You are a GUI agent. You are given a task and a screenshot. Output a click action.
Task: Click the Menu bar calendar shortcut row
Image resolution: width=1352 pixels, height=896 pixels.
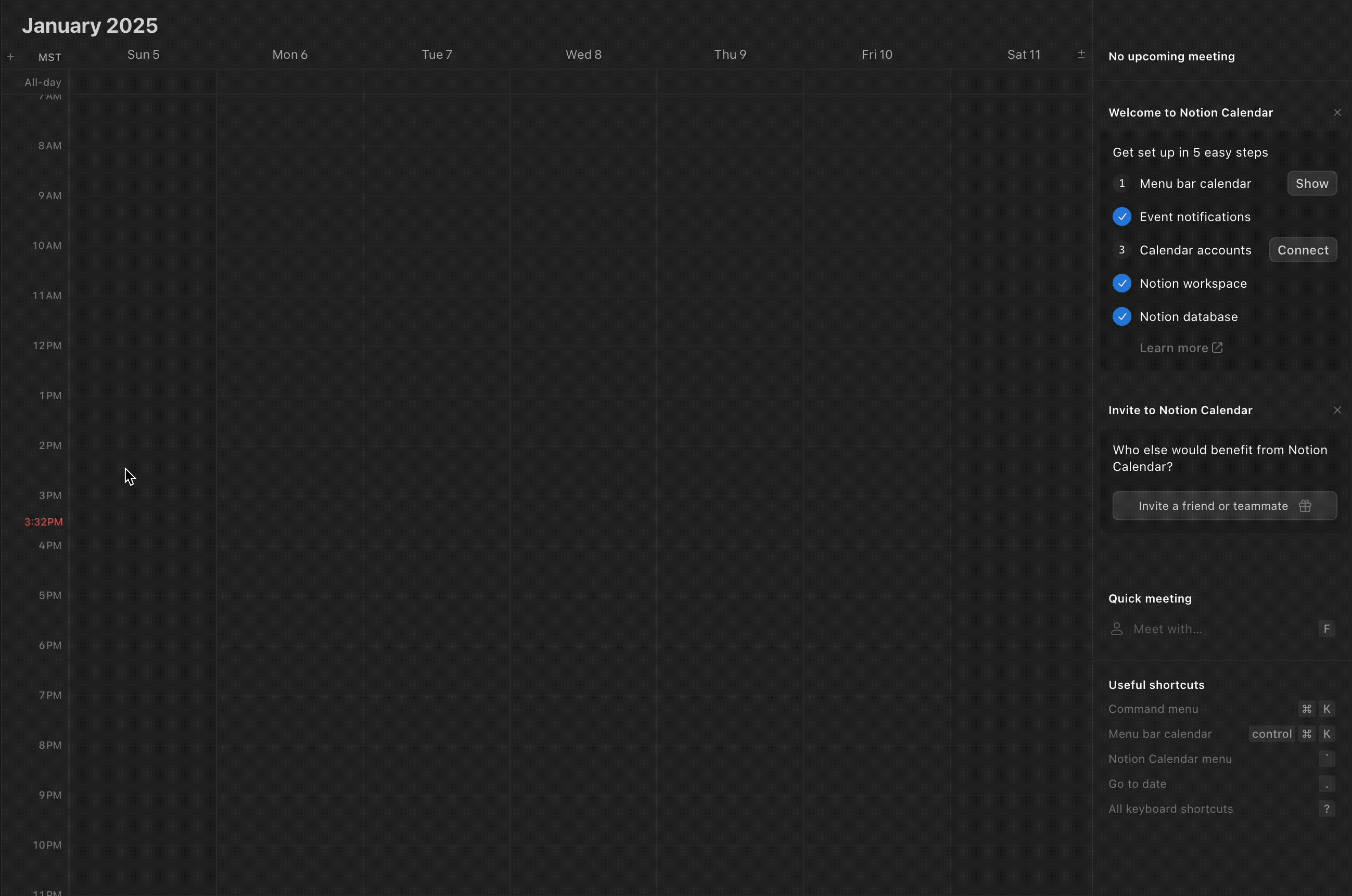(1222, 734)
